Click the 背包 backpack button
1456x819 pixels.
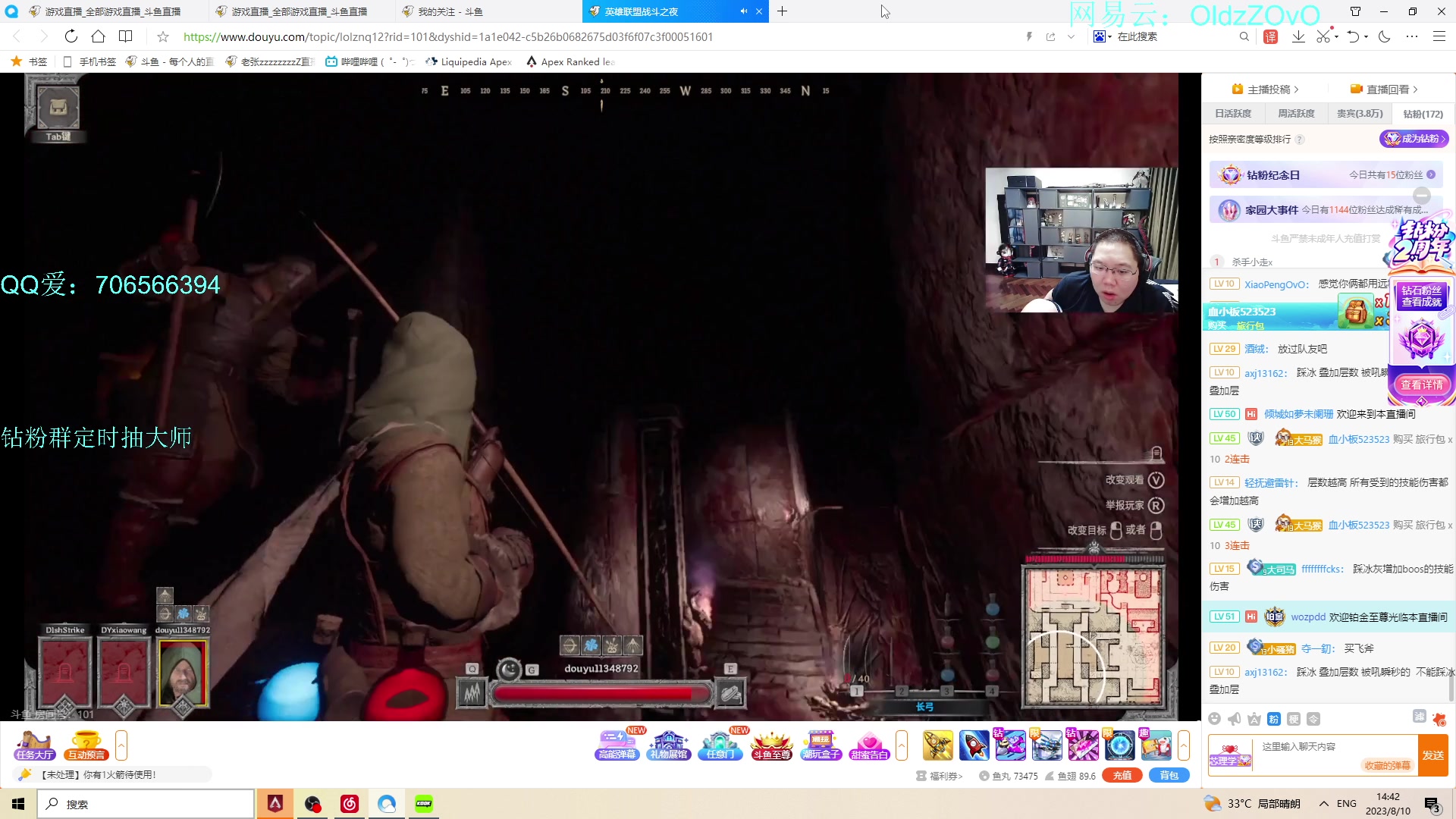point(1169,775)
